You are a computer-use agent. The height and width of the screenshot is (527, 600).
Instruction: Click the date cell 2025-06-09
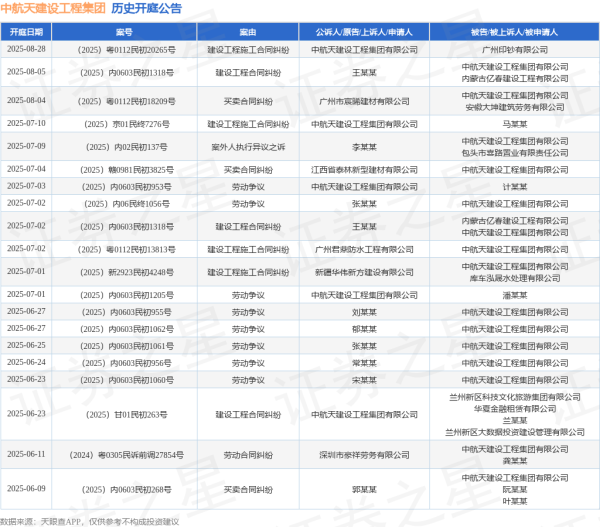tap(26, 489)
